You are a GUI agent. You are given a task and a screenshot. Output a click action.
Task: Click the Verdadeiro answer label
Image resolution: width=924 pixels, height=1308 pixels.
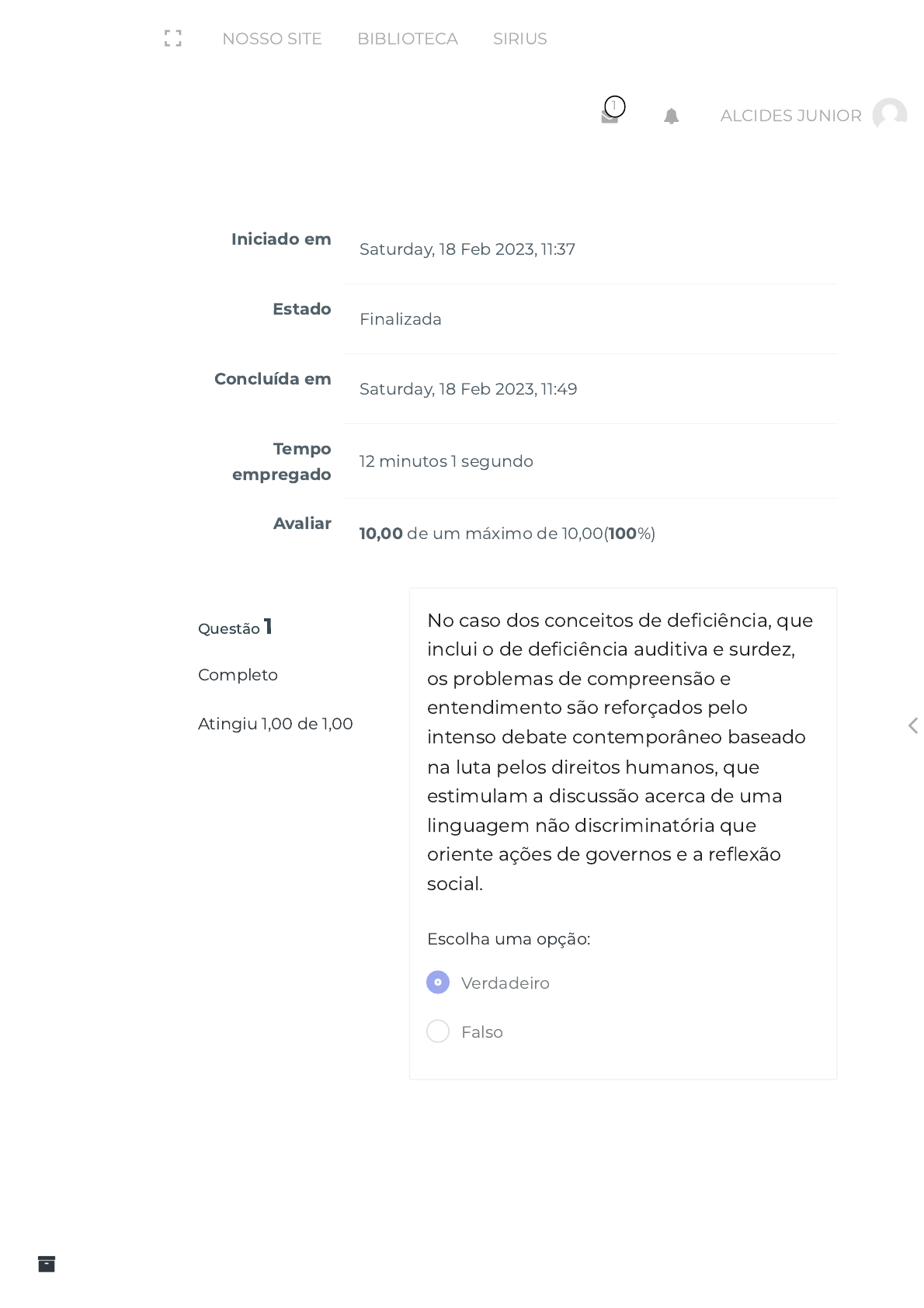click(505, 983)
